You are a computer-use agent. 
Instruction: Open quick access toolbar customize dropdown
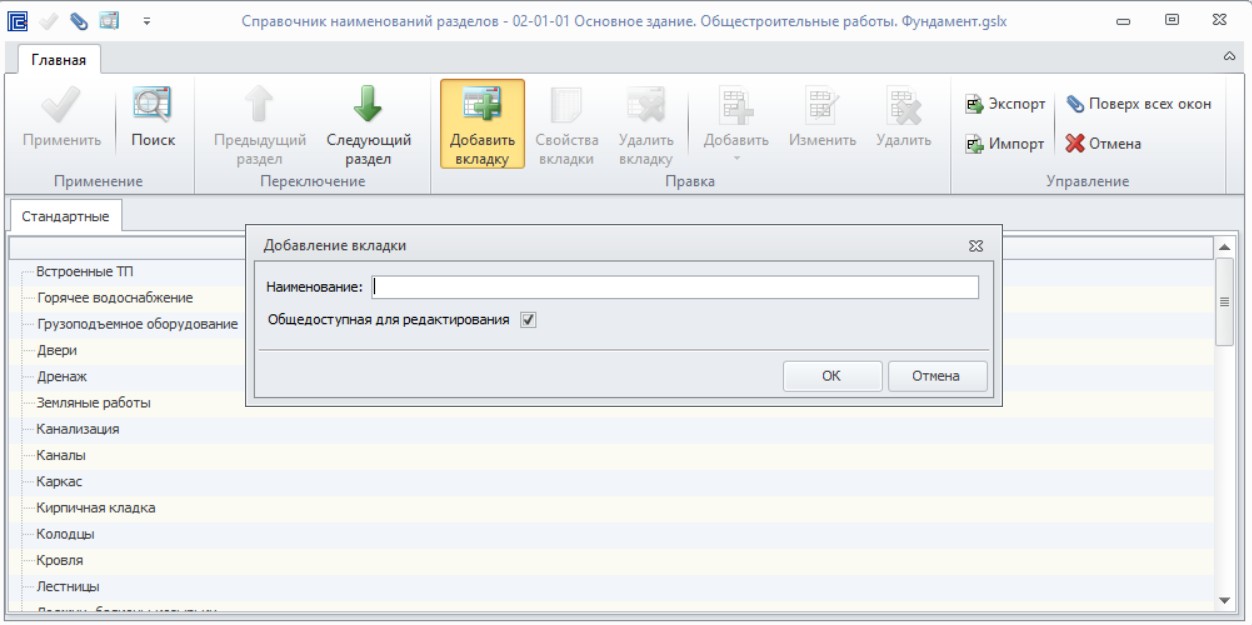147,20
